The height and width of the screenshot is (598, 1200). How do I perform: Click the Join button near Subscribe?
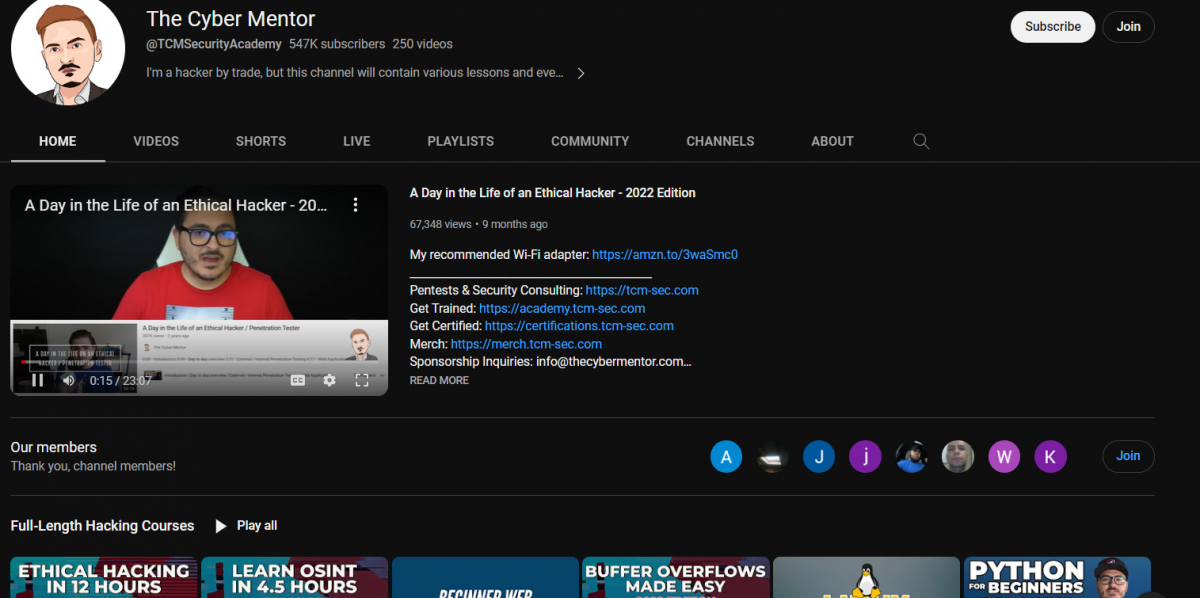tap(1129, 27)
